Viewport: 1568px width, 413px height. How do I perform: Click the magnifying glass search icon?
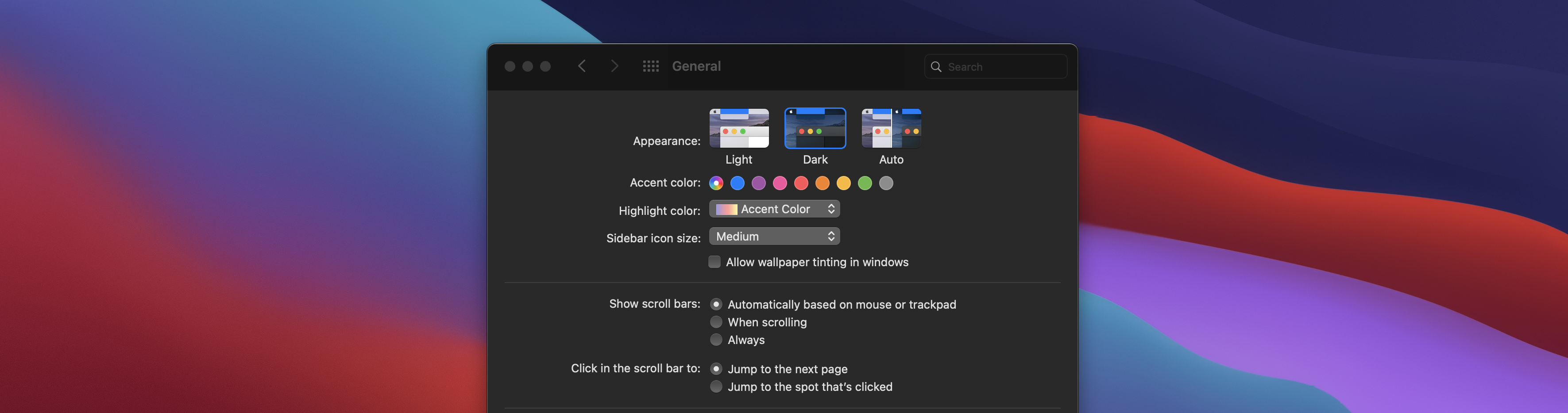click(936, 67)
